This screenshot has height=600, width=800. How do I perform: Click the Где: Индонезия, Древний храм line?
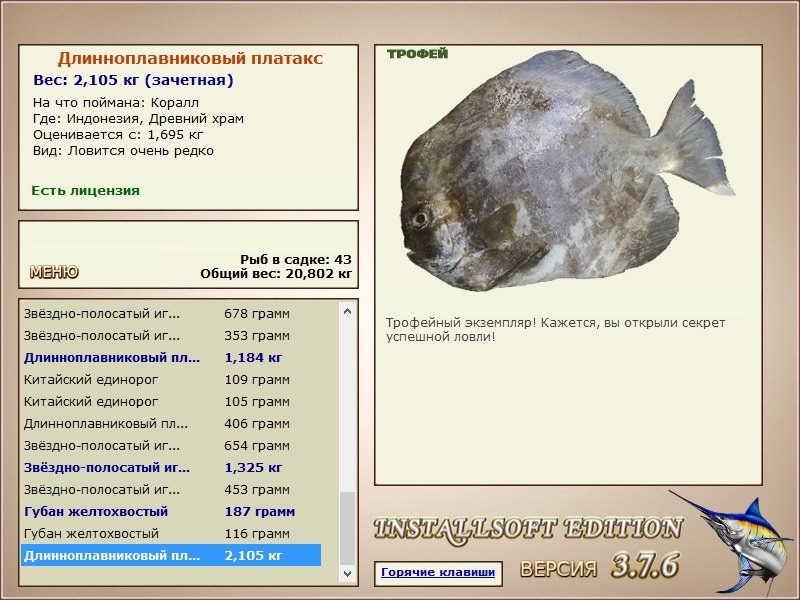pyautogui.click(x=138, y=119)
